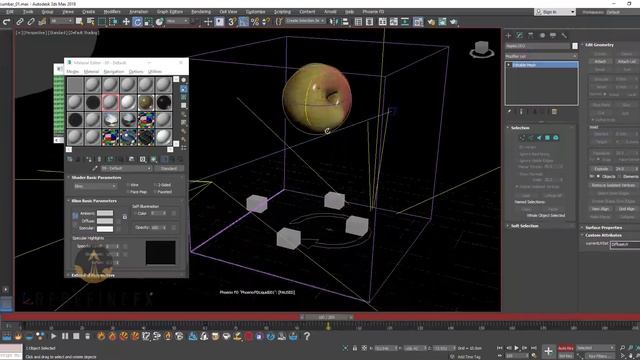640x360 pixels.
Task: Click the Explode button
Action: point(601,169)
